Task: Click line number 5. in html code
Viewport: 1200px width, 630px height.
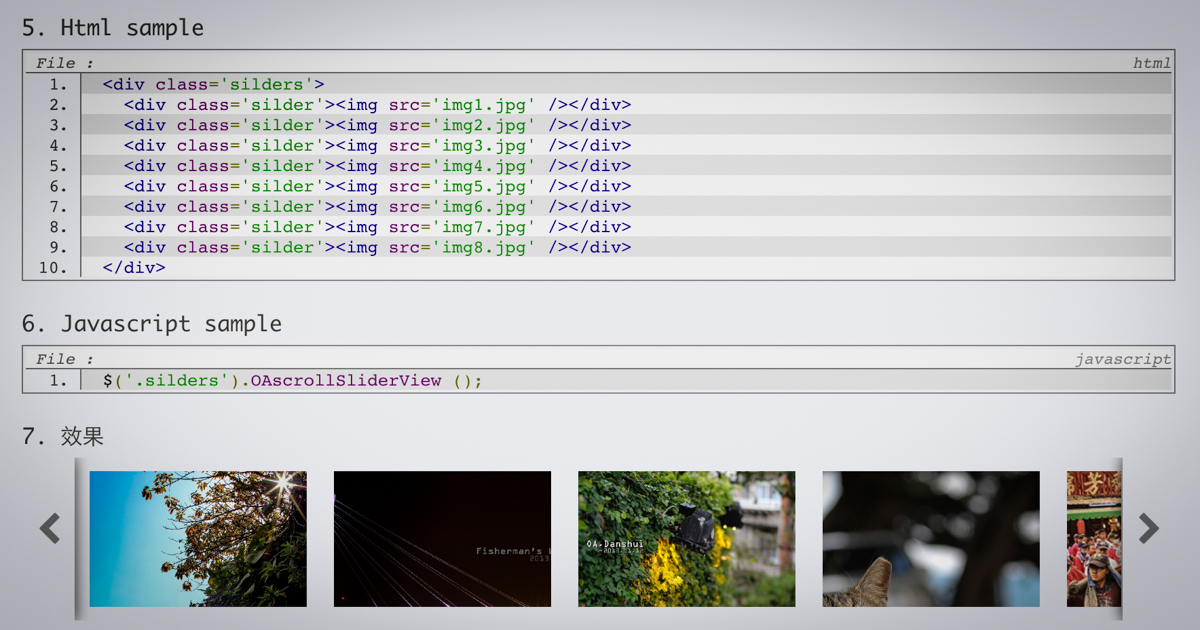Action: click(58, 166)
